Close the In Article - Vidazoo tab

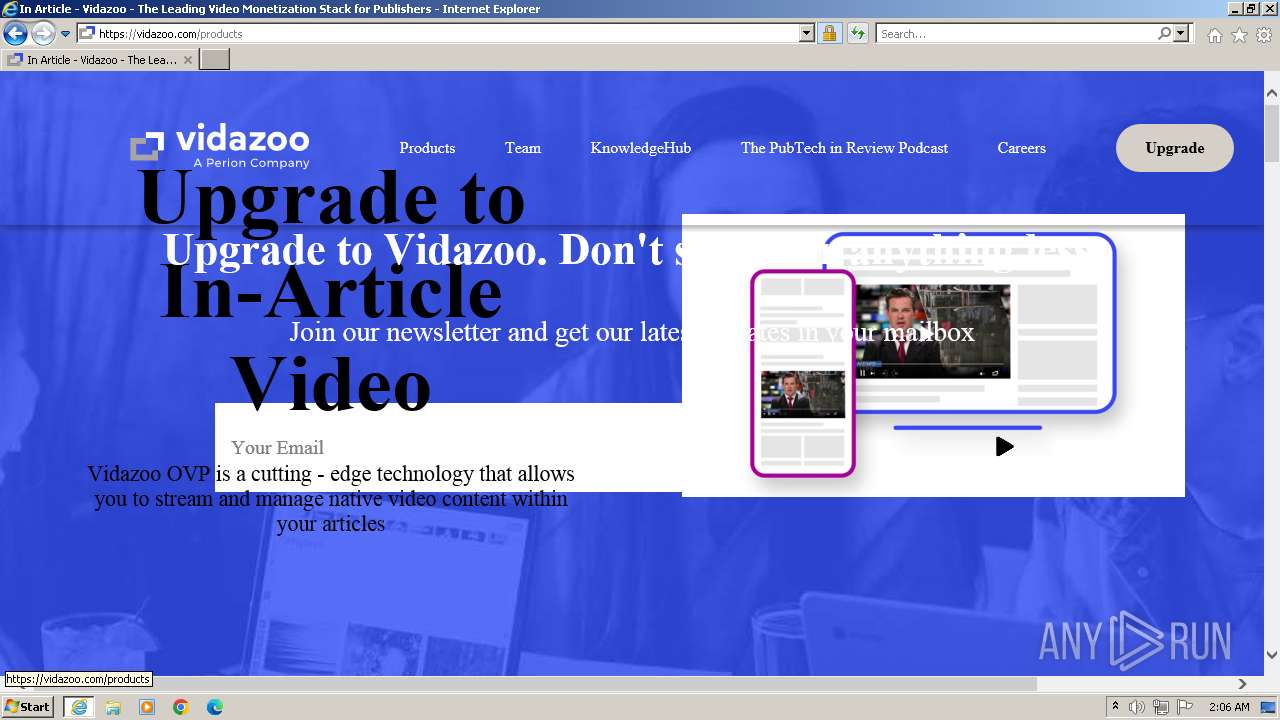[x=187, y=60]
